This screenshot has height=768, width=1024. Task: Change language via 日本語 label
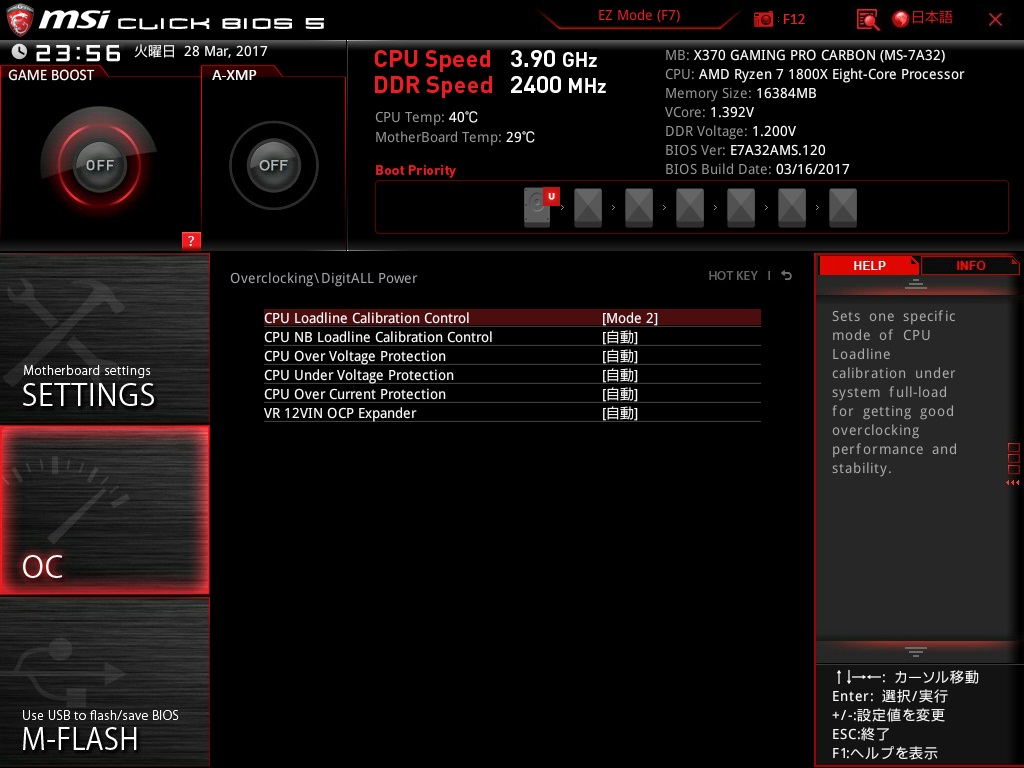[932, 18]
